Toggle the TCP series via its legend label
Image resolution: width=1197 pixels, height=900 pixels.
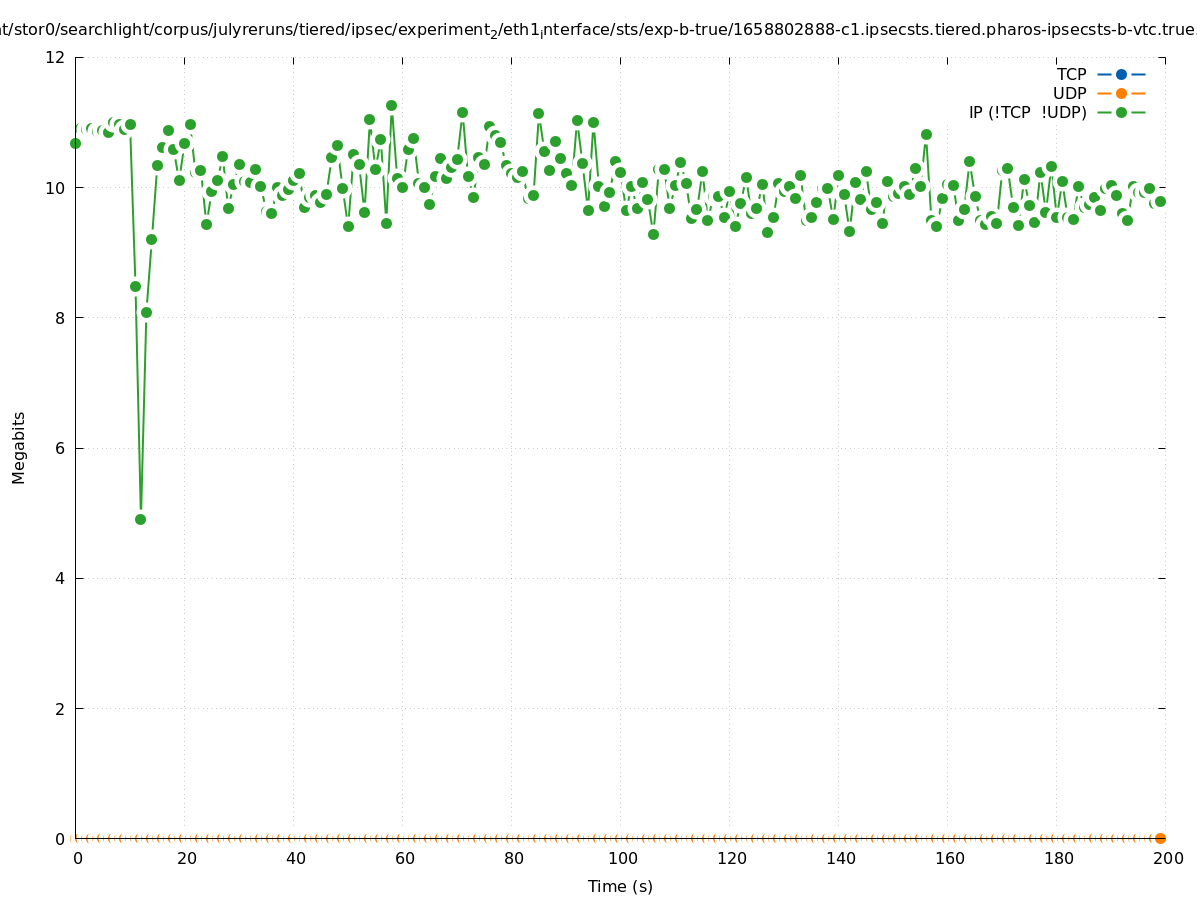tap(1071, 74)
